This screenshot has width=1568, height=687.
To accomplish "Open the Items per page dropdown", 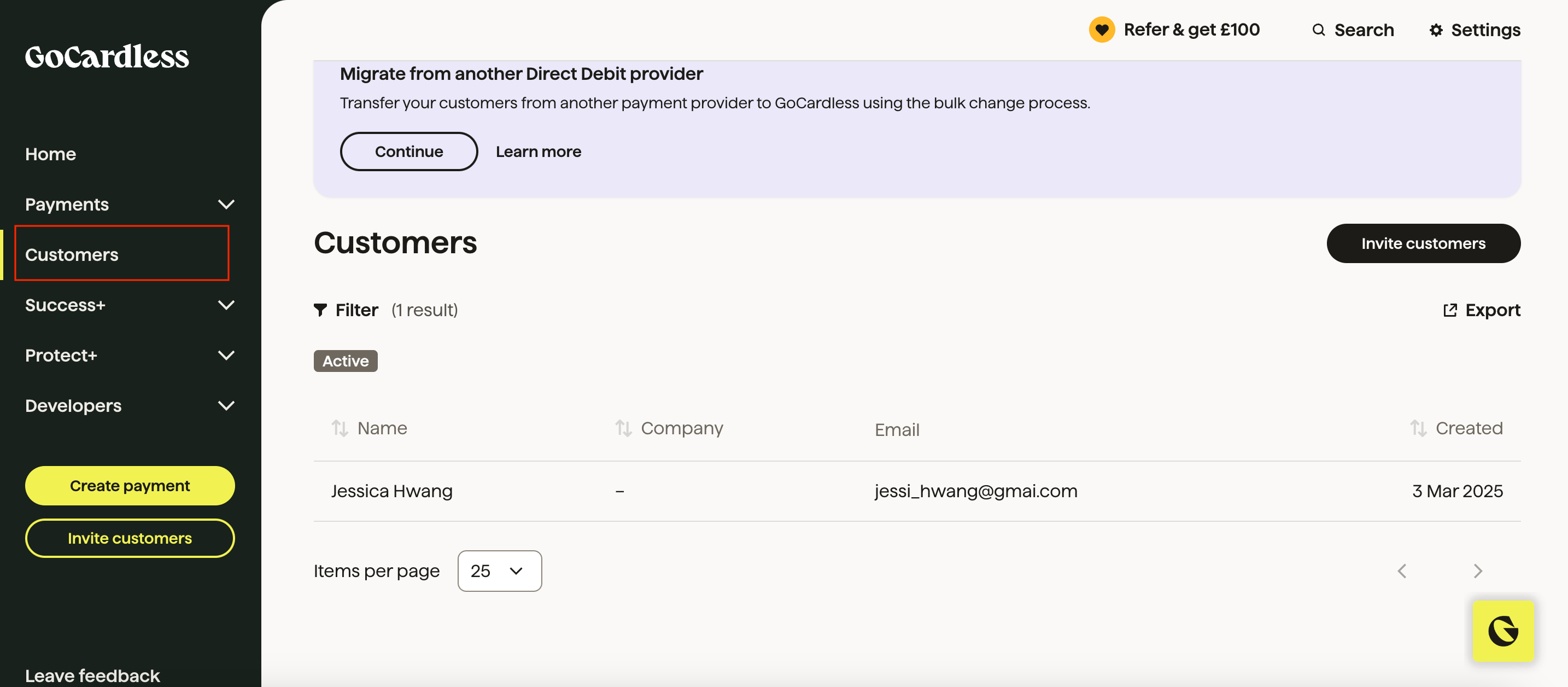I will click(499, 570).
